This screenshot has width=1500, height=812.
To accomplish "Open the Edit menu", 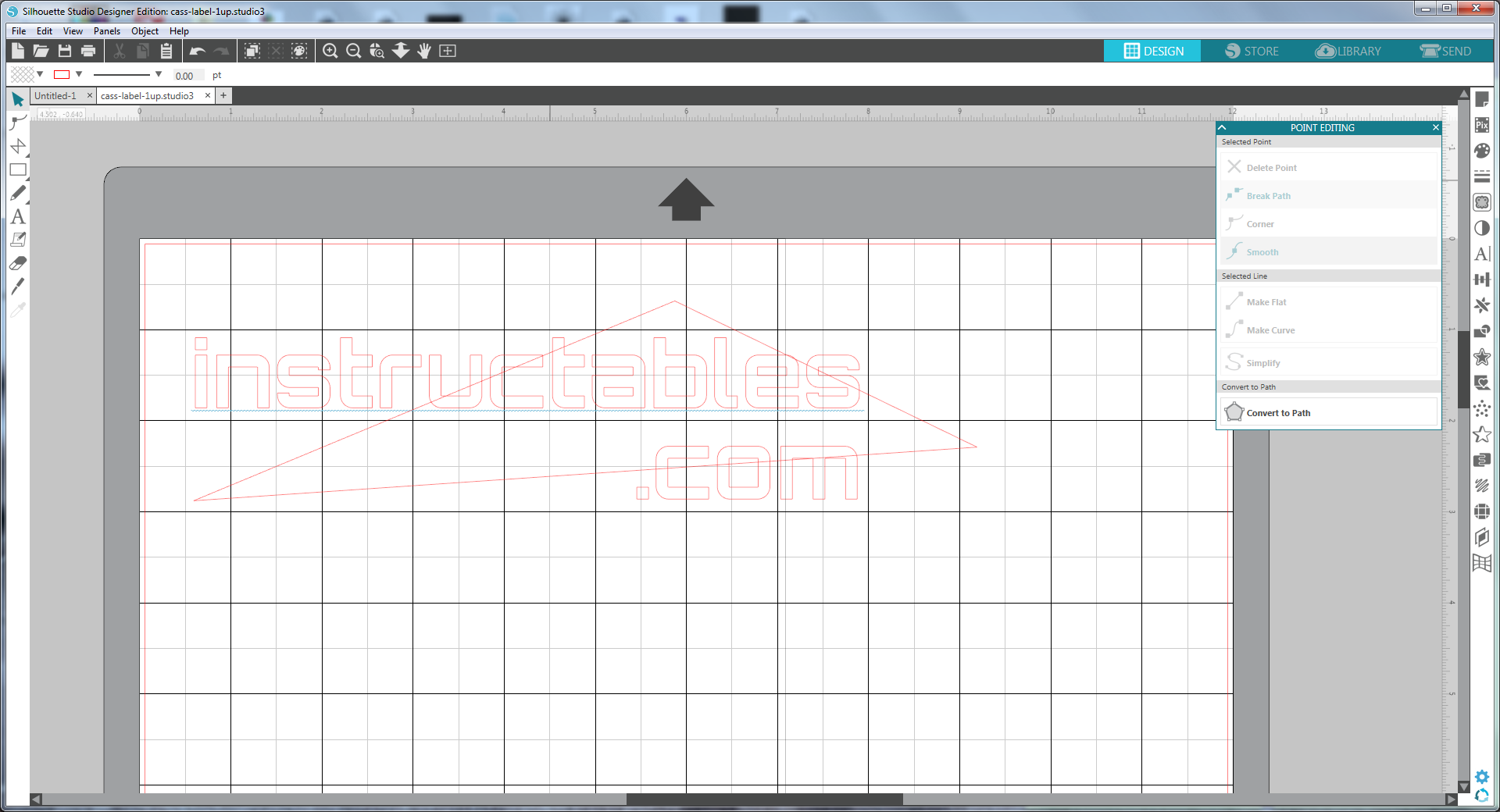I will [x=45, y=31].
